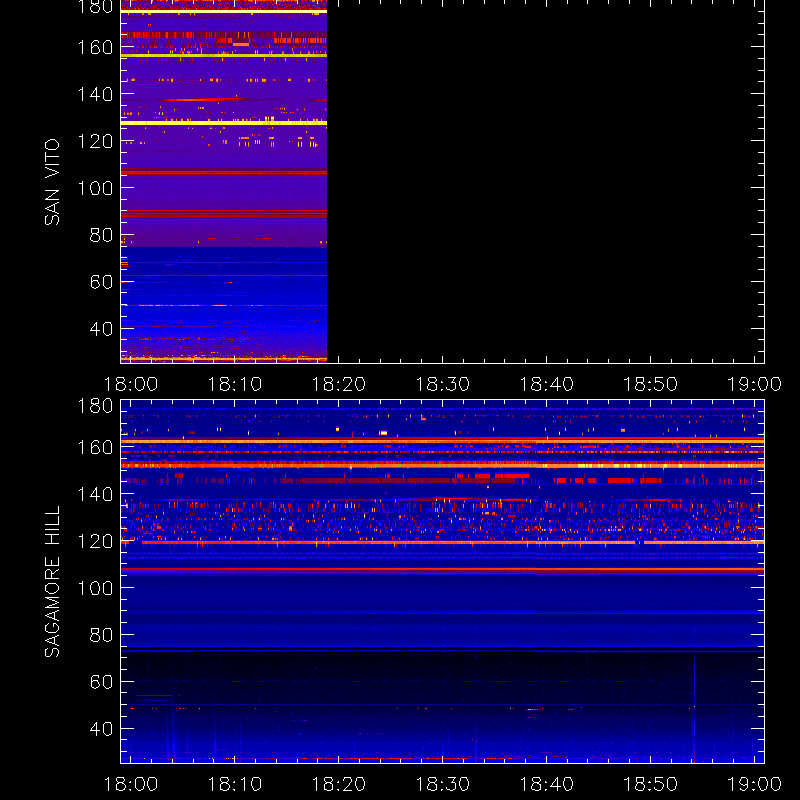
Task: Pick the 18:10 label under Sagamore Hill plot
Action: point(235,784)
